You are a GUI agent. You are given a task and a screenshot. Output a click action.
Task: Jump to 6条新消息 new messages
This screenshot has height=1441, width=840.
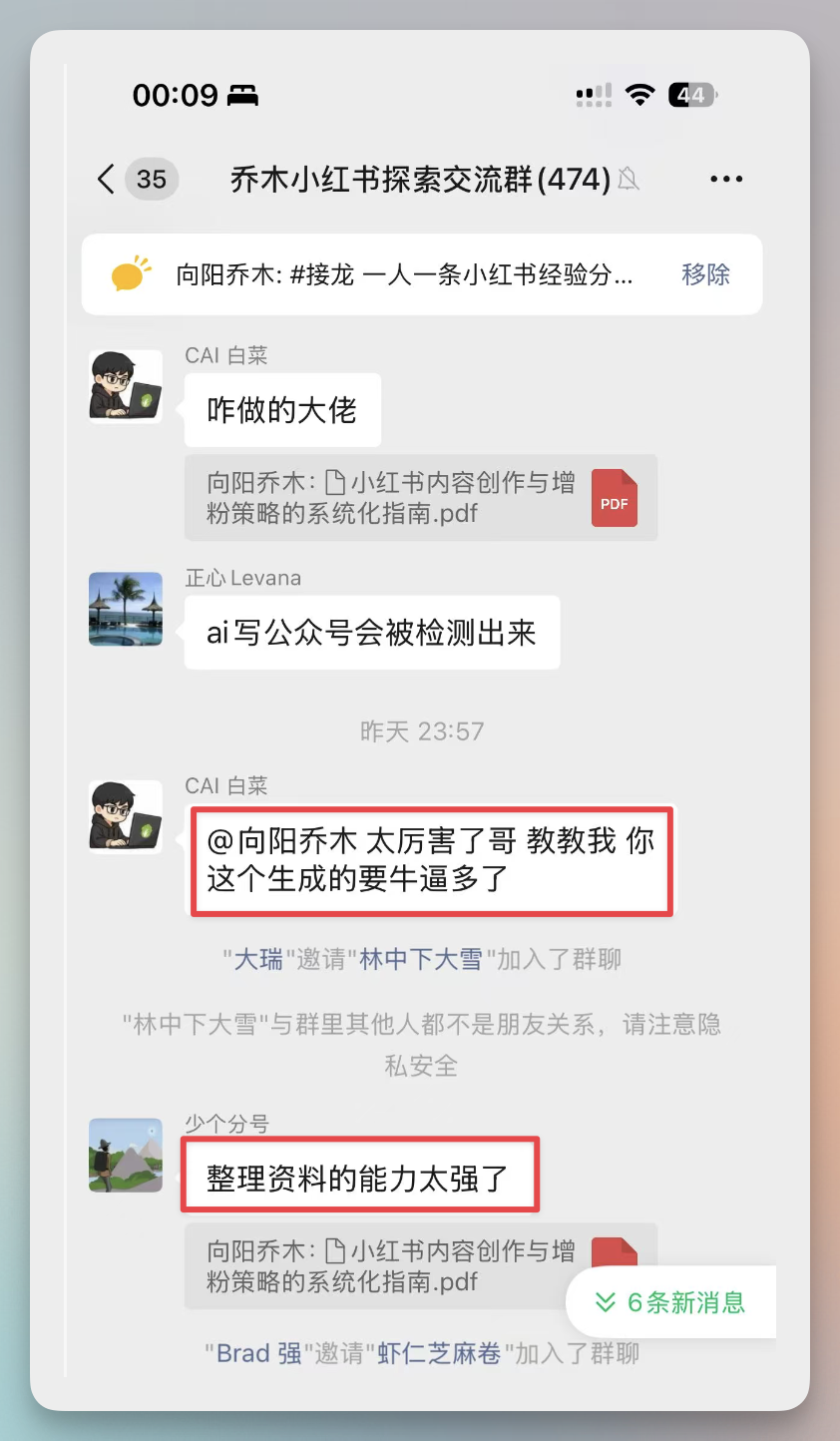click(x=671, y=1302)
